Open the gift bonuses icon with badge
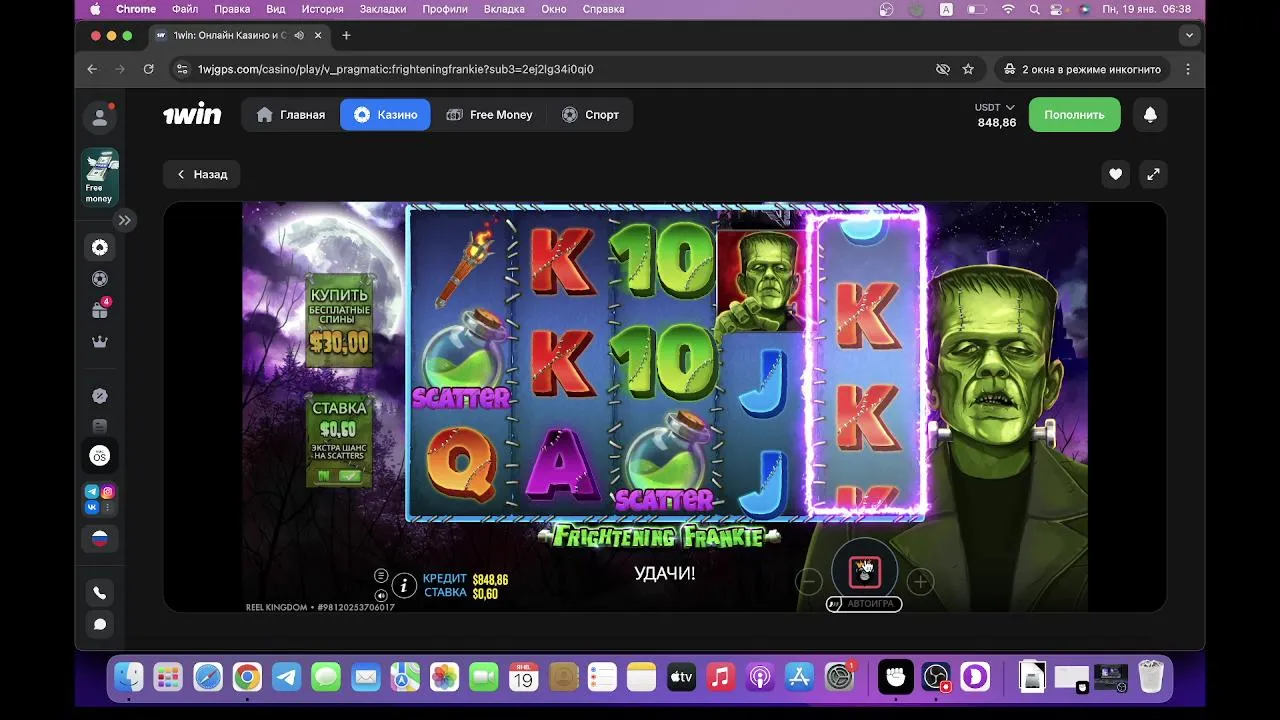 pyautogui.click(x=100, y=309)
